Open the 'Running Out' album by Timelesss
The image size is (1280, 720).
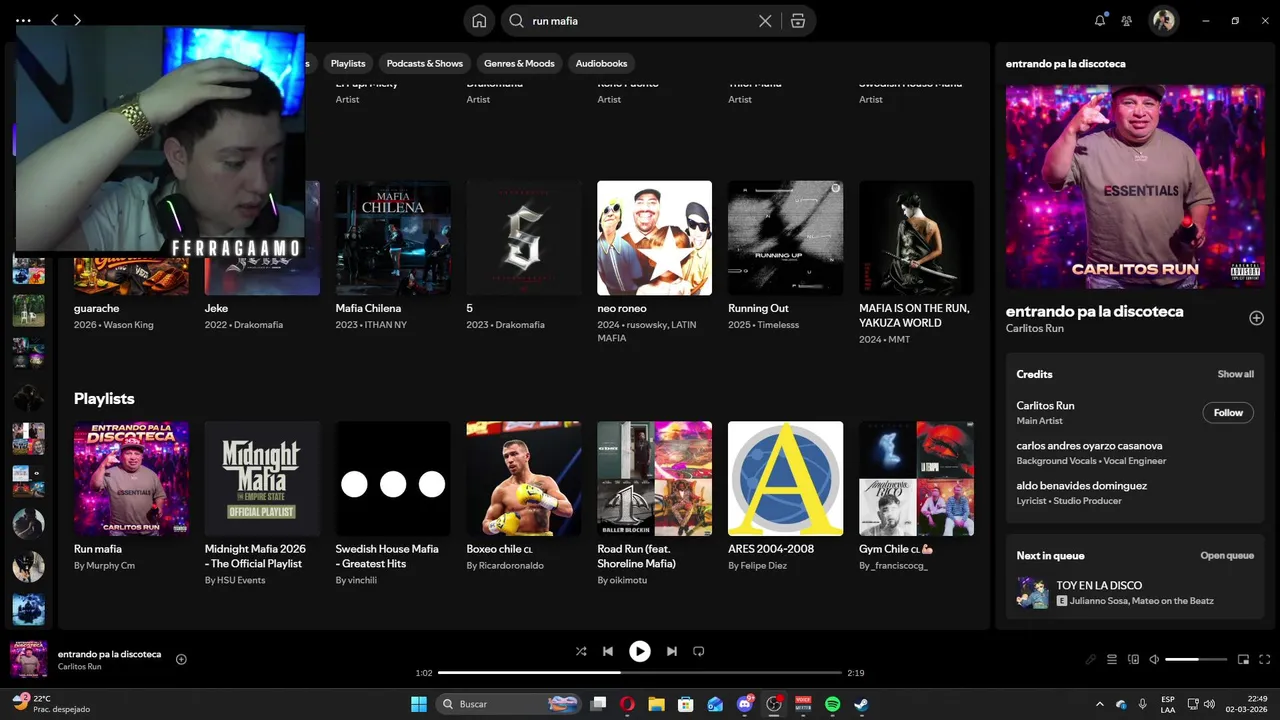click(786, 238)
